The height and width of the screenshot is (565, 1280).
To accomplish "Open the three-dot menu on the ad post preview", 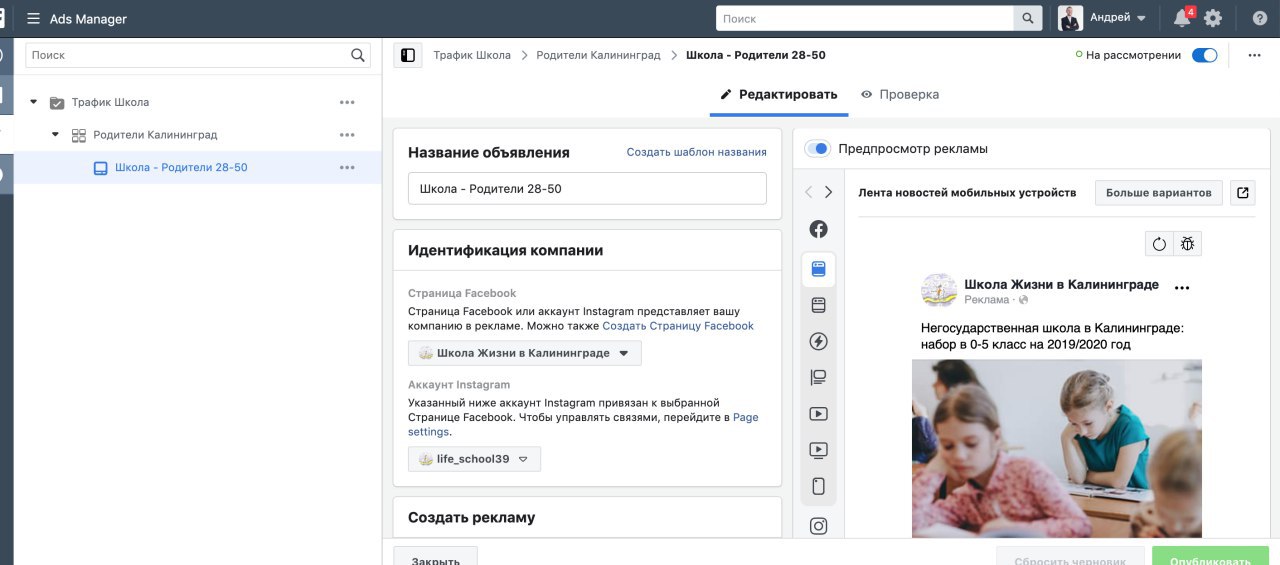I will 1182,288.
